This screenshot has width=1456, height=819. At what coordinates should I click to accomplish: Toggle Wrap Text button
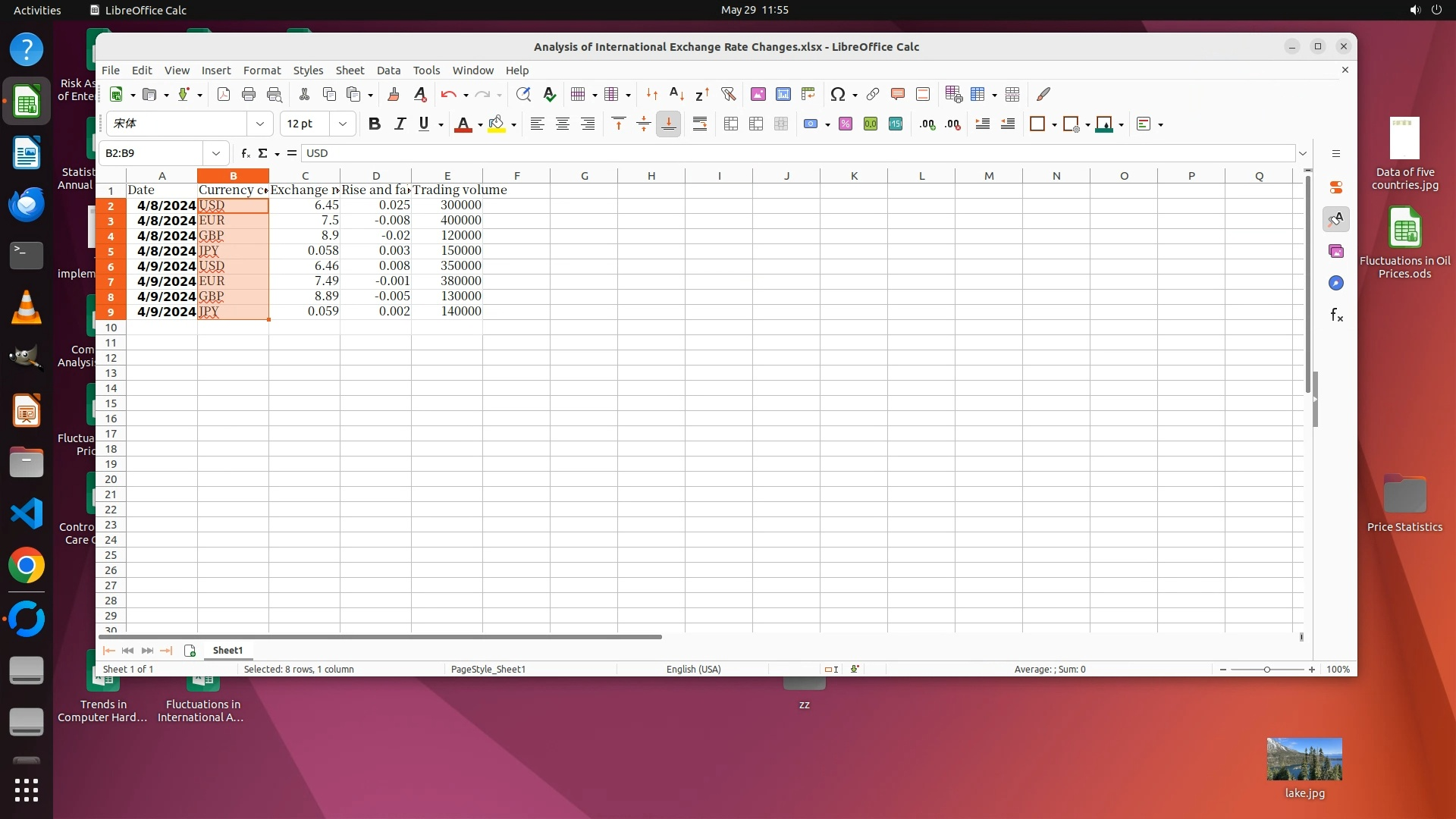click(699, 124)
